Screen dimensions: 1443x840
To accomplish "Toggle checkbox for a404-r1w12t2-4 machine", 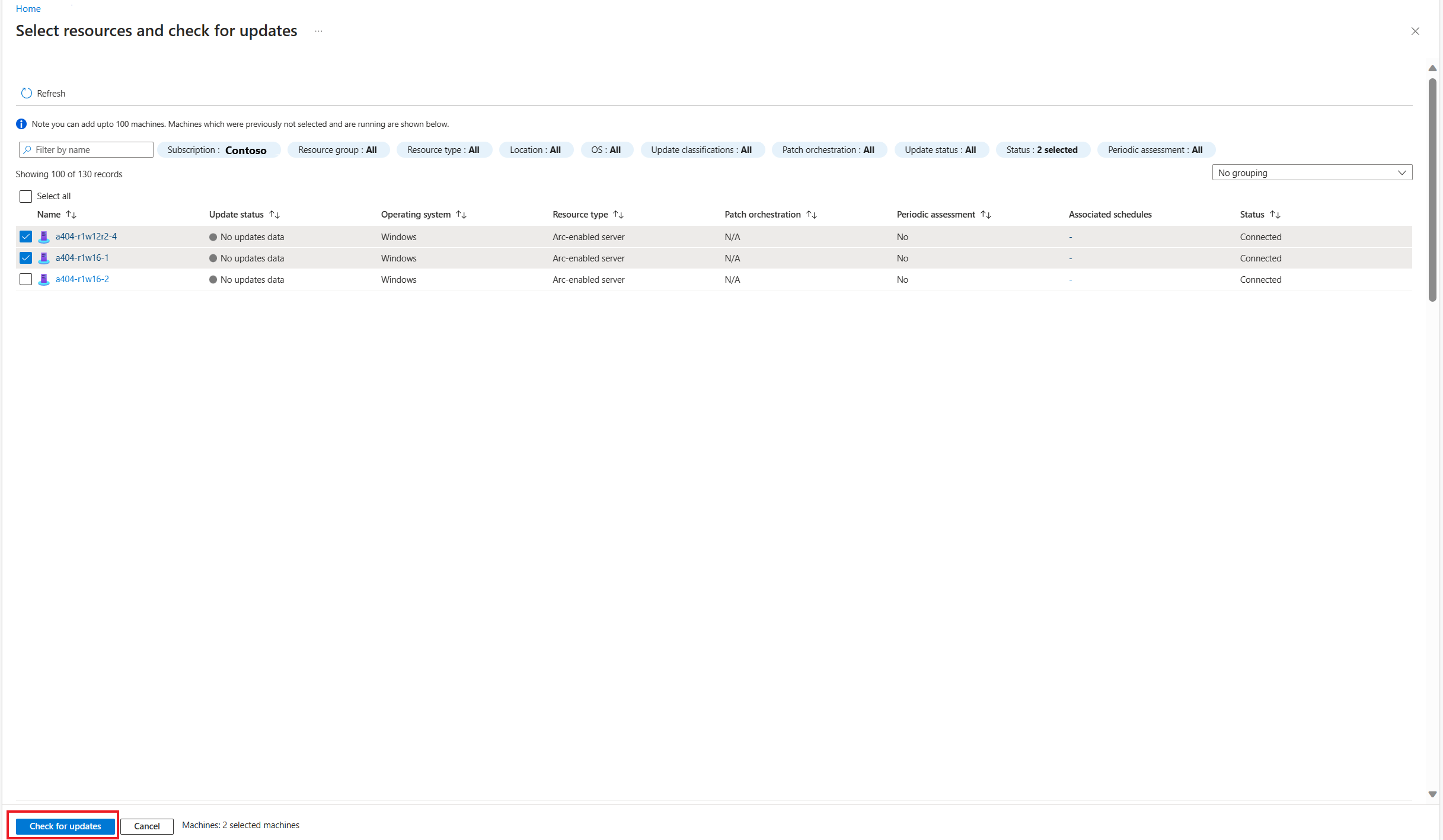I will [x=26, y=237].
